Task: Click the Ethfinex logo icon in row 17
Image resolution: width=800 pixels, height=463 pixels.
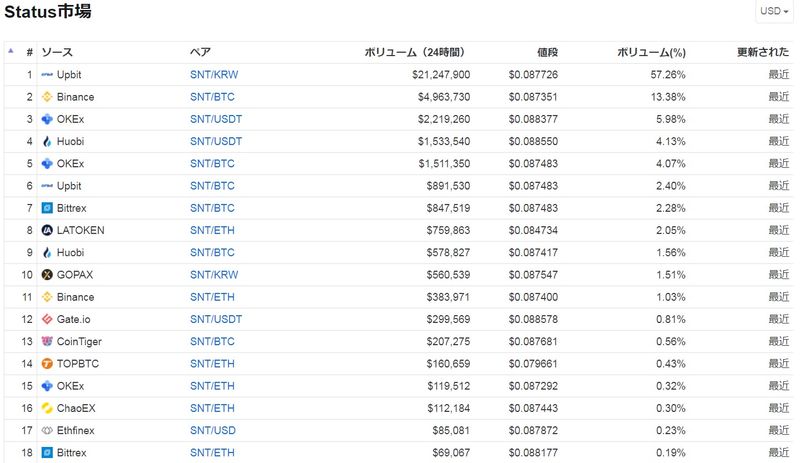Action: pyautogui.click(x=47, y=431)
